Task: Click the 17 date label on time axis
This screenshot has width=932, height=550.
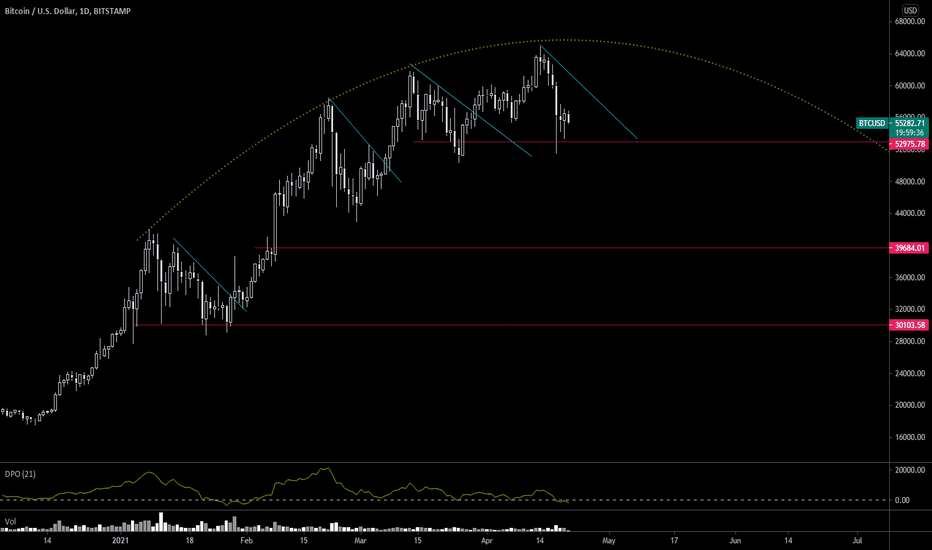Action: click(674, 540)
